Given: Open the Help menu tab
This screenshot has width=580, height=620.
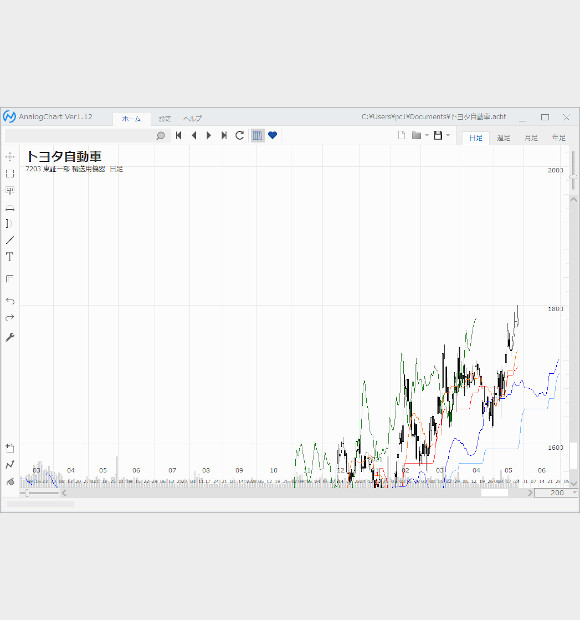Looking at the screenshot, I should (x=193, y=118).
